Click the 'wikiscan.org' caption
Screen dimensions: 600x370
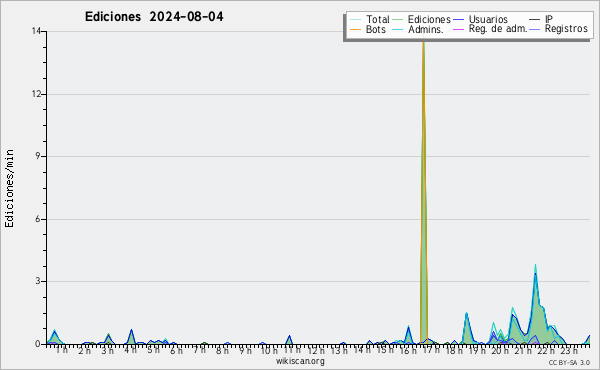pyautogui.click(x=300, y=361)
